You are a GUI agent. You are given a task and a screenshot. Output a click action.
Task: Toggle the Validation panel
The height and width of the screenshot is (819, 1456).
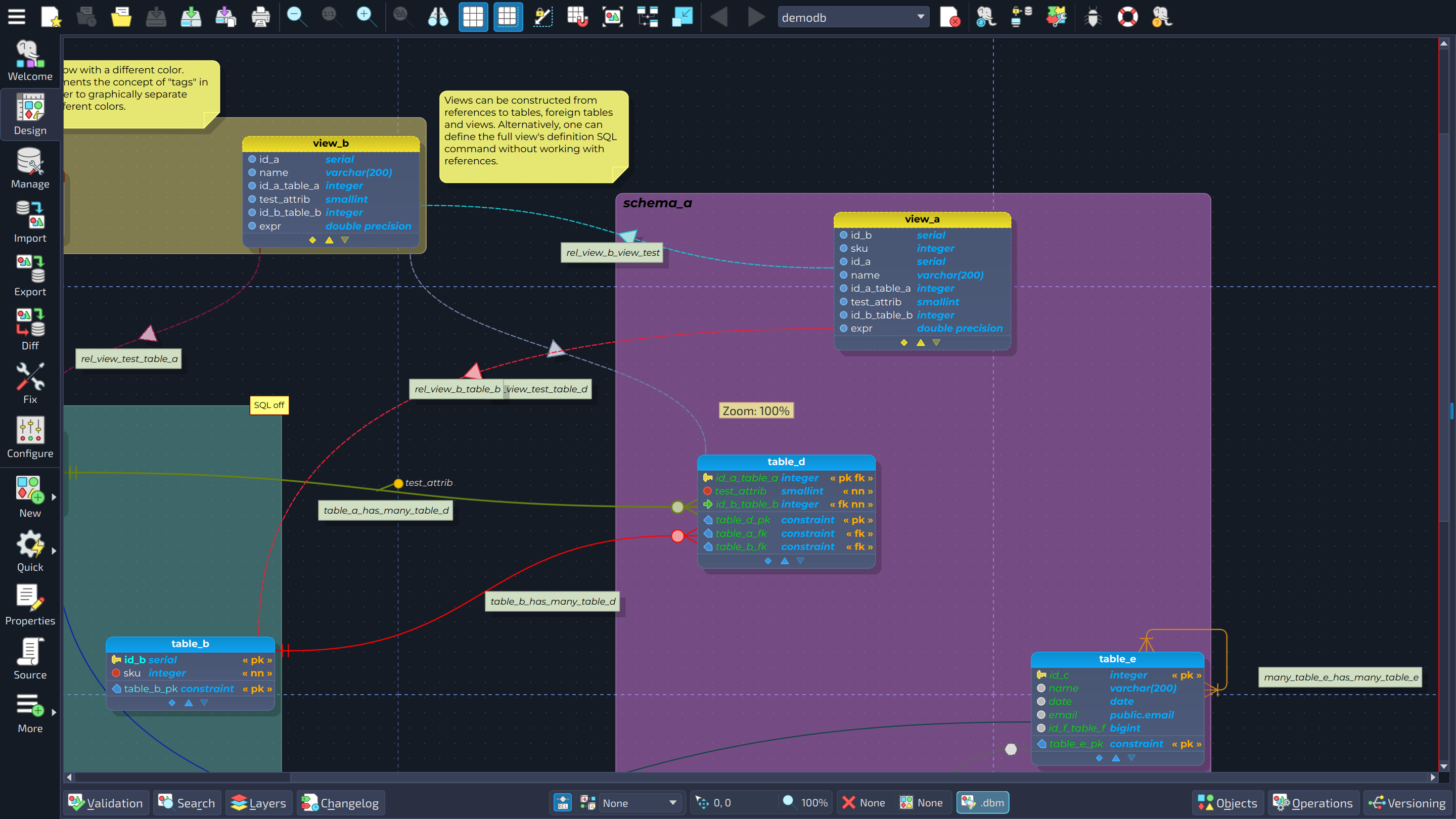click(x=106, y=803)
